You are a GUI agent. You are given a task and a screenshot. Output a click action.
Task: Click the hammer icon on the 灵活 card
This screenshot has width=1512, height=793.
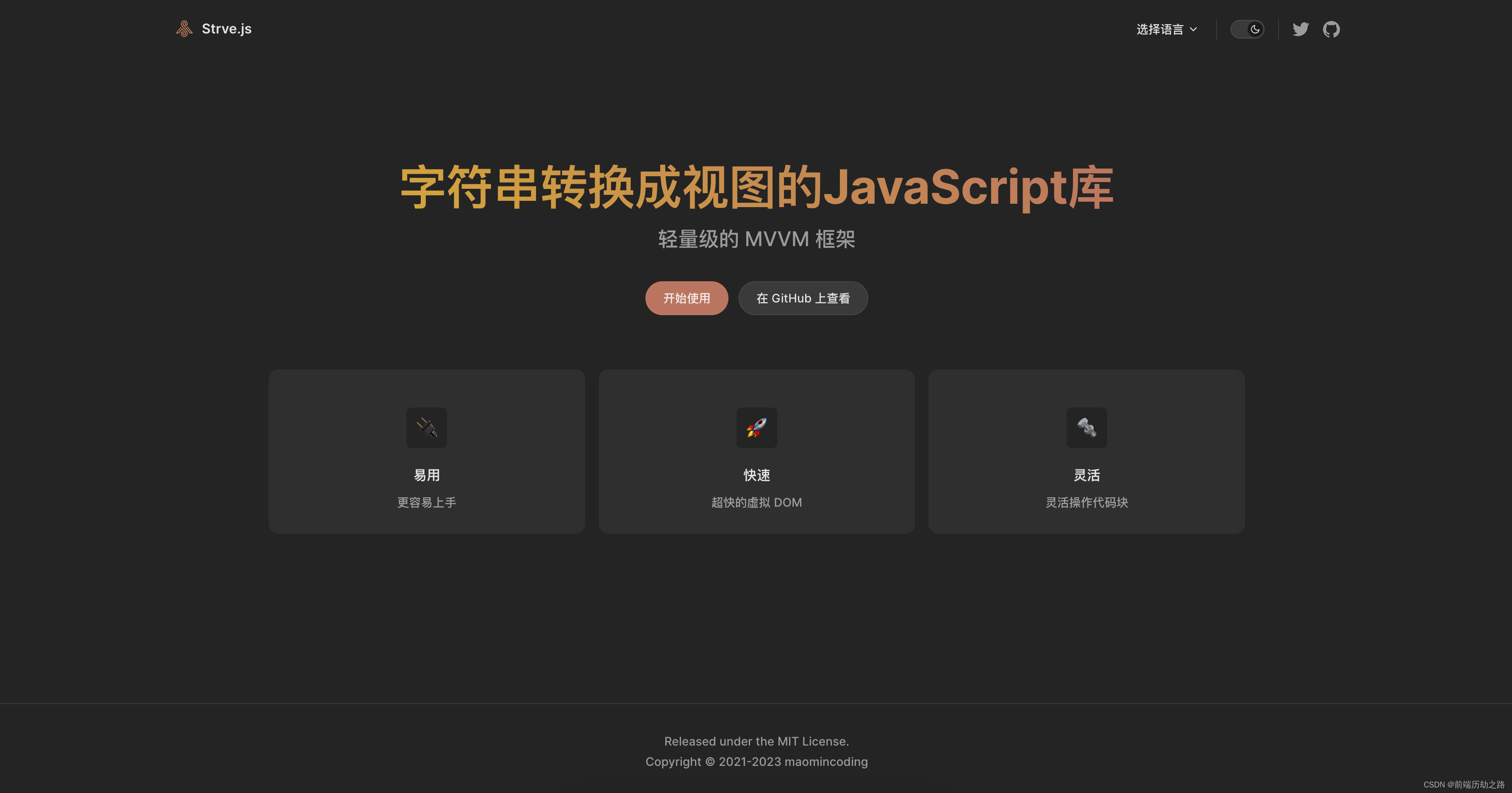coord(1087,427)
